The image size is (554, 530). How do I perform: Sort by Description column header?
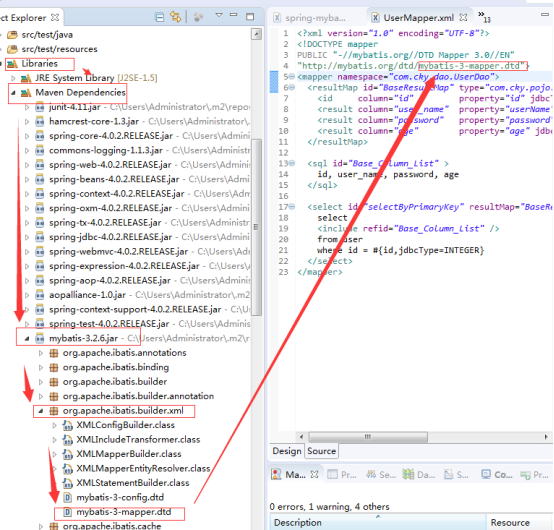coord(378,522)
